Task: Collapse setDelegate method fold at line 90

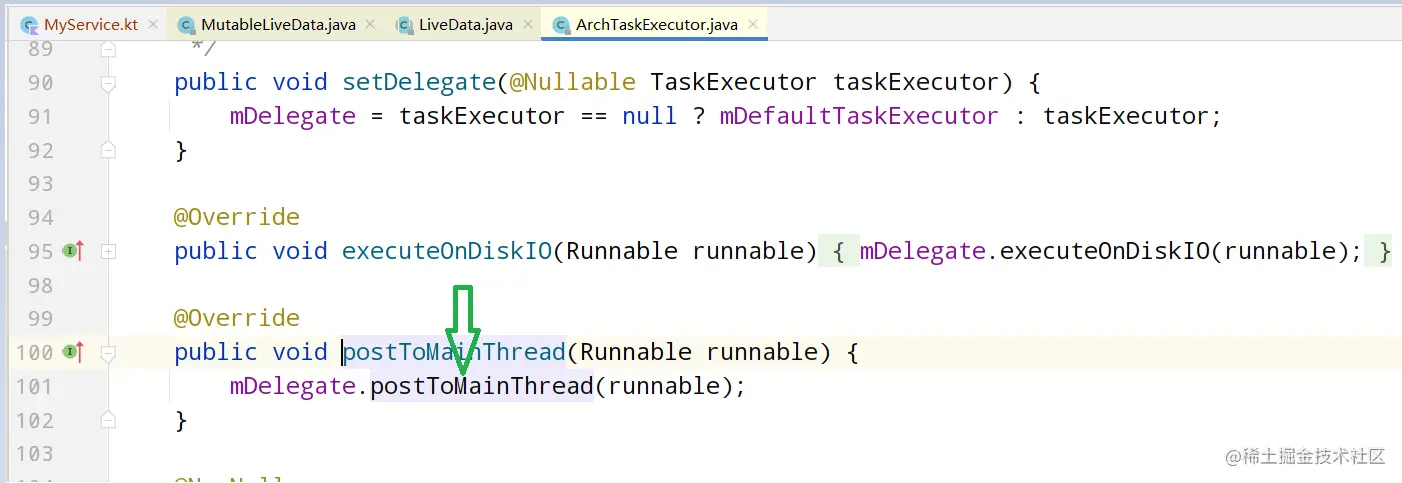Action: (108, 83)
